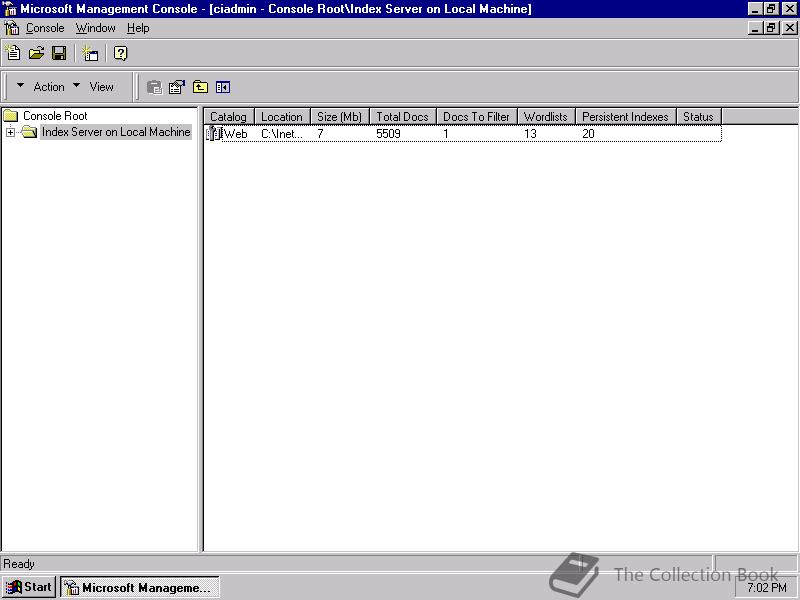Restore the inner ciadmin child window
The height and width of the screenshot is (600, 800).
coord(771,28)
